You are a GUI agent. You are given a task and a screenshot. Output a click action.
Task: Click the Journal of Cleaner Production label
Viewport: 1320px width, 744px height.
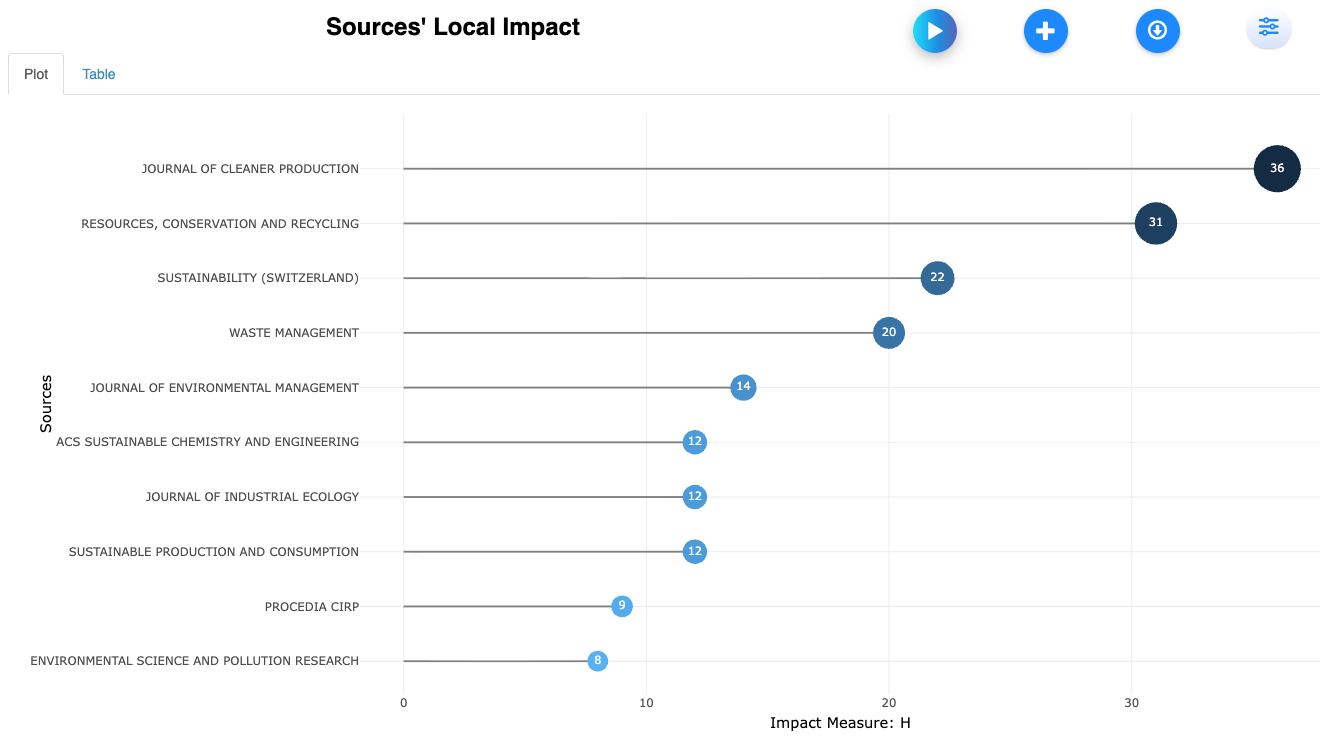[x=250, y=169]
